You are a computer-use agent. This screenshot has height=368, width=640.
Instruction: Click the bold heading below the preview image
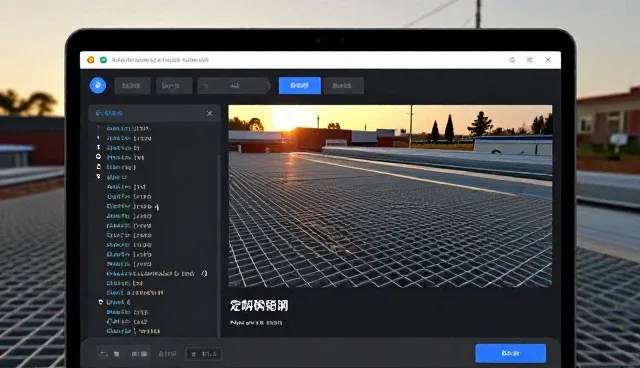tap(259, 306)
